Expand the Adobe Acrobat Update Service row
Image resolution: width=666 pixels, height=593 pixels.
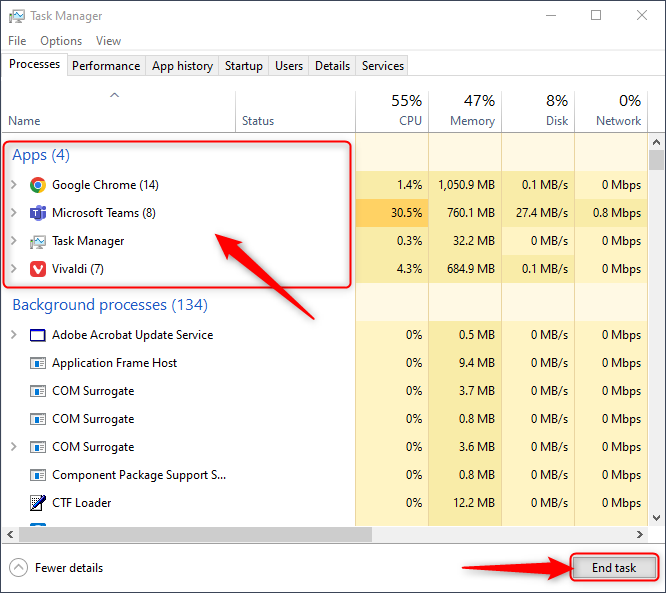(x=14, y=335)
